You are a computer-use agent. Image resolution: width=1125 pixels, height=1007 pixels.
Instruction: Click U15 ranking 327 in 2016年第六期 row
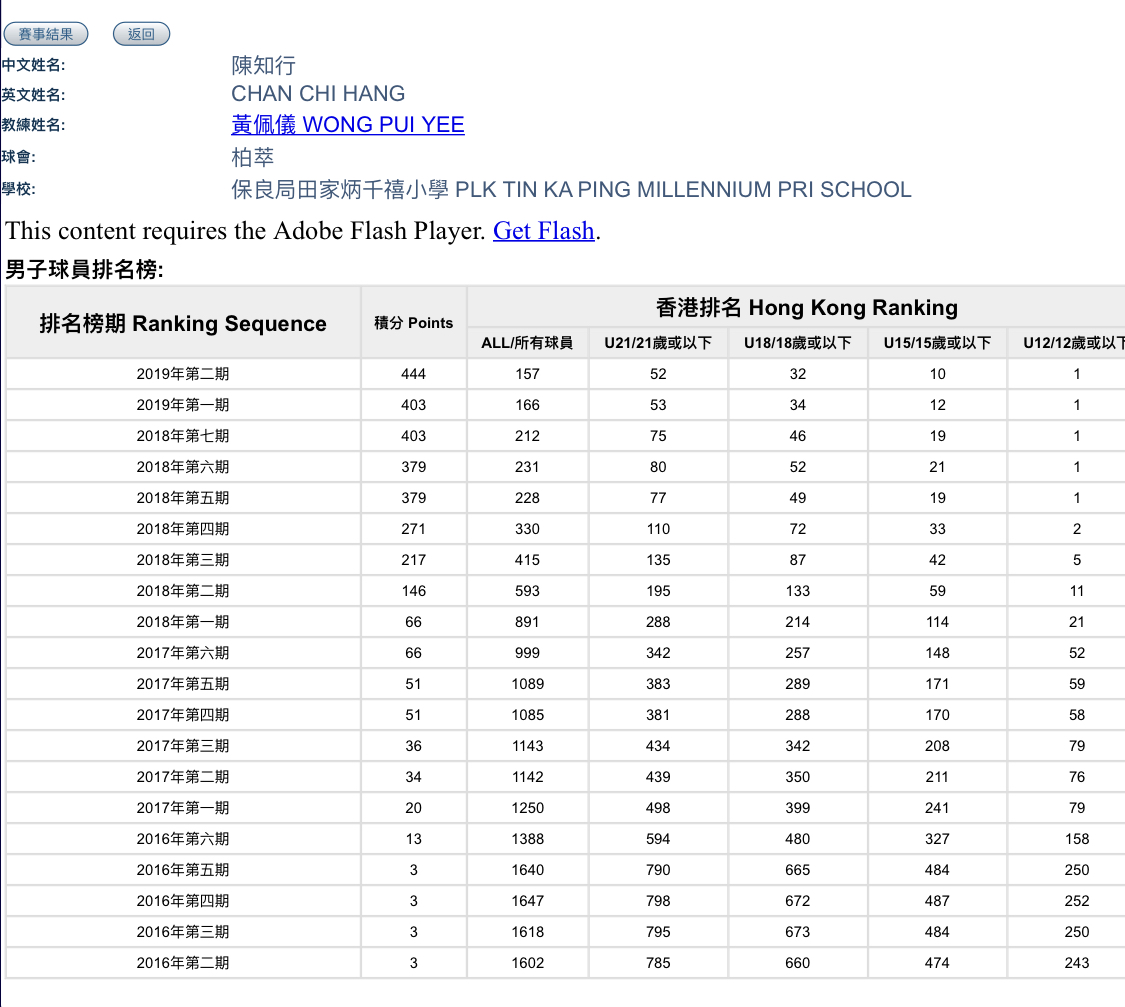point(937,839)
